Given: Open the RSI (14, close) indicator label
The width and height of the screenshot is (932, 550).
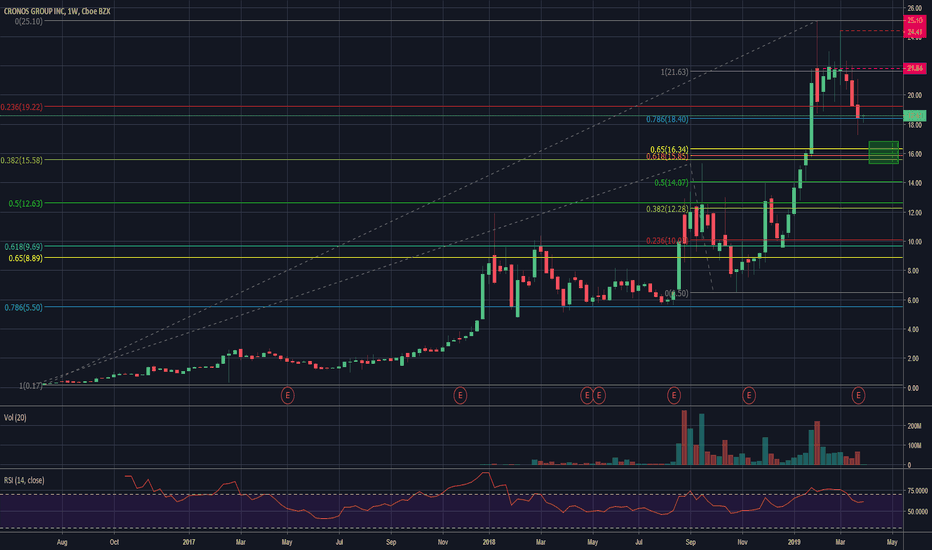Looking at the screenshot, I should (24, 480).
